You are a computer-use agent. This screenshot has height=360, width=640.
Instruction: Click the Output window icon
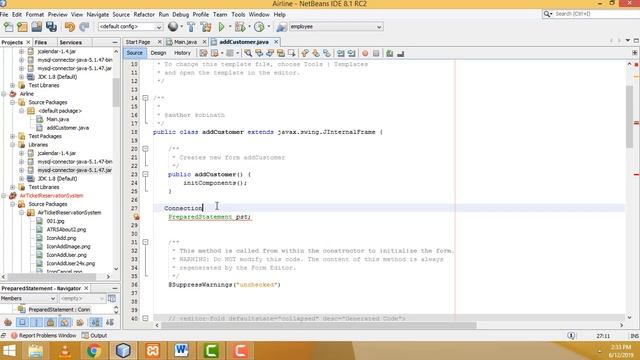(x=85, y=336)
